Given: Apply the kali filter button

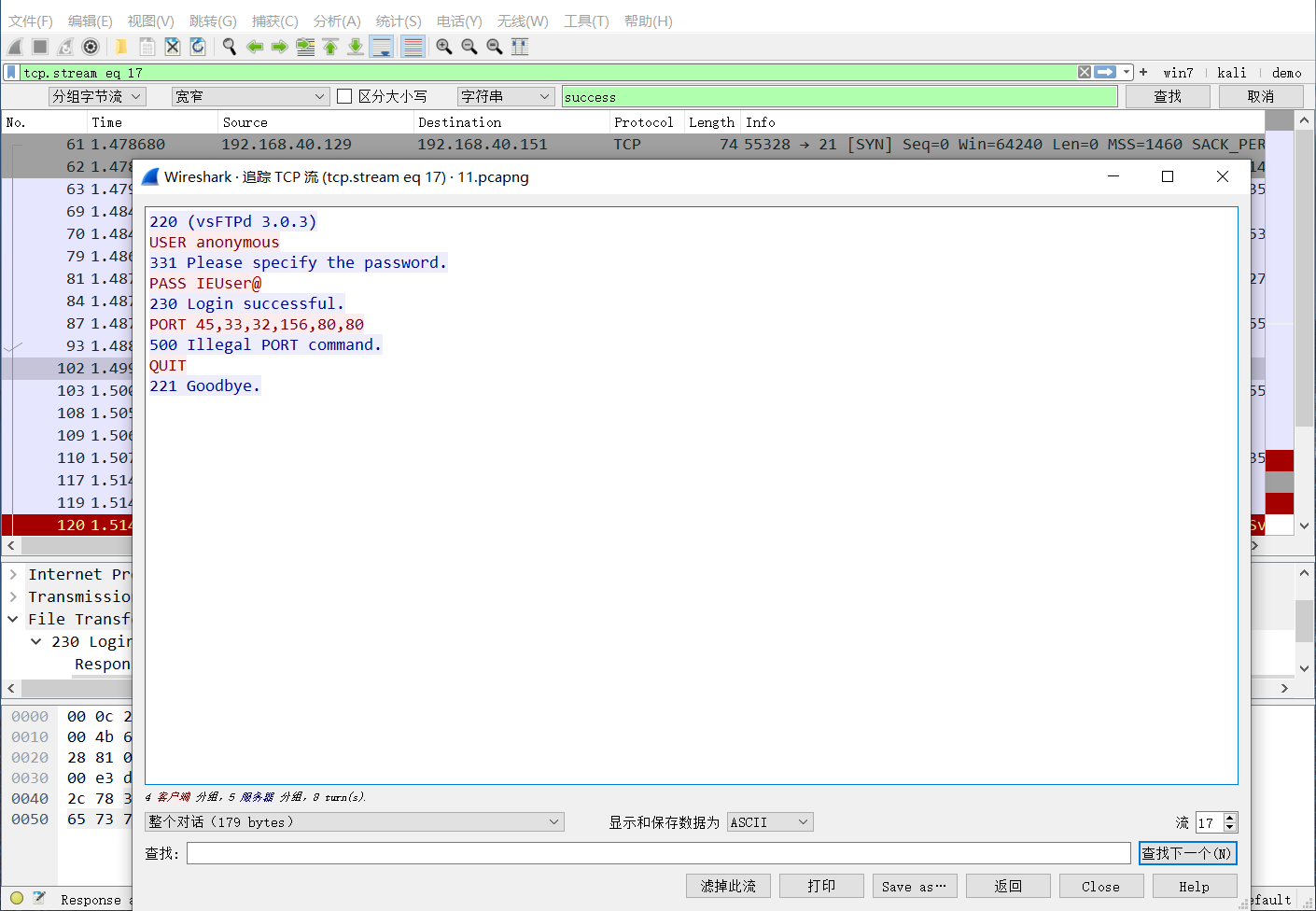Looking at the screenshot, I should (1232, 73).
